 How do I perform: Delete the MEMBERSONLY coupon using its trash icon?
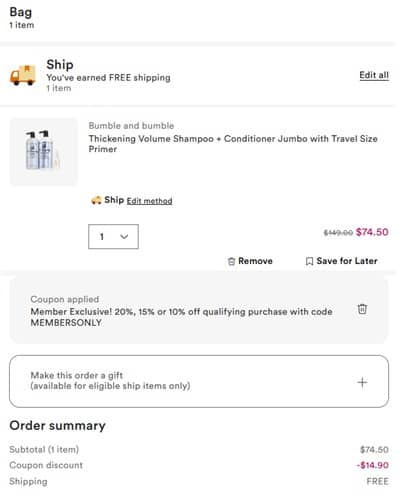(362, 309)
